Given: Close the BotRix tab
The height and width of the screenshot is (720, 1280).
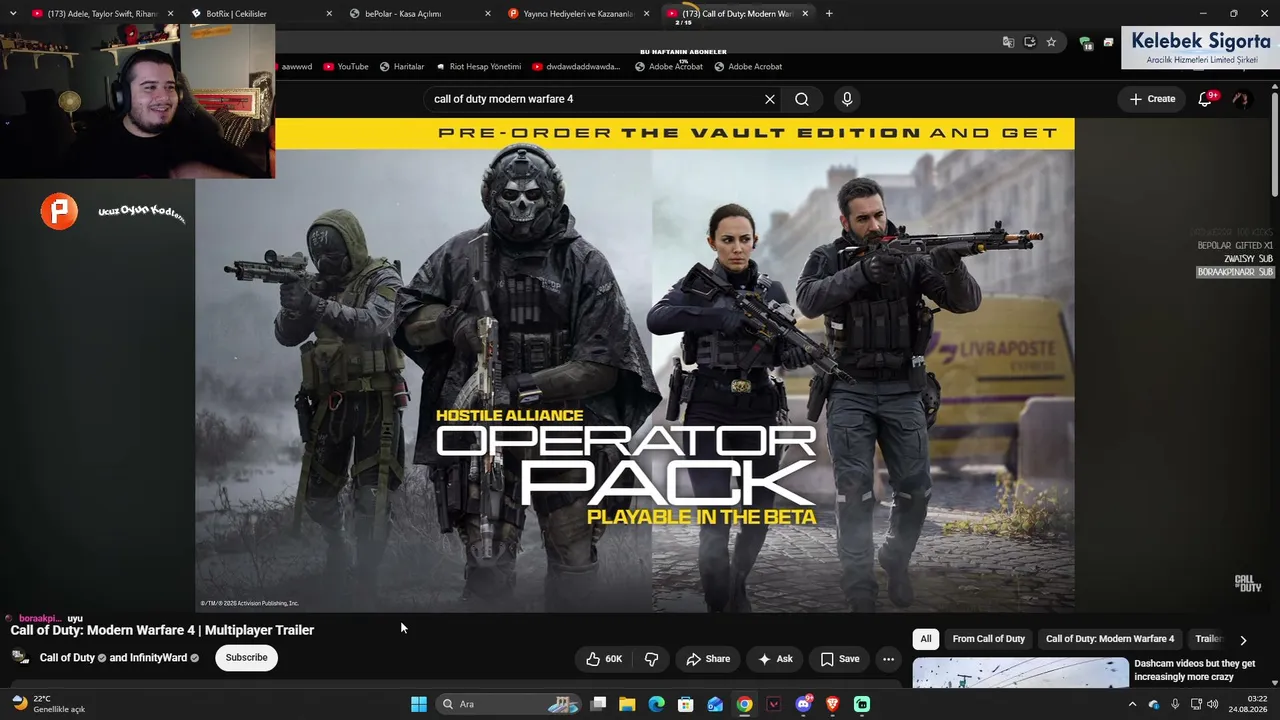Looking at the screenshot, I should 330,14.
